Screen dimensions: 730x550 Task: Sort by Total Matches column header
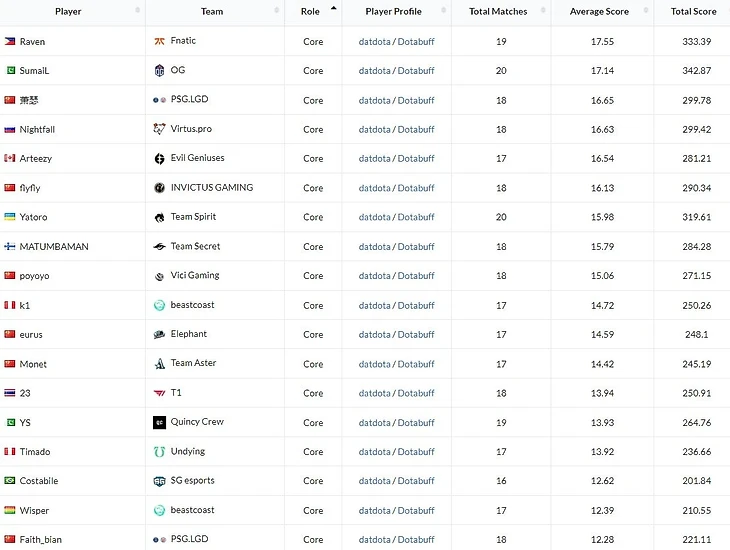pyautogui.click(x=498, y=12)
